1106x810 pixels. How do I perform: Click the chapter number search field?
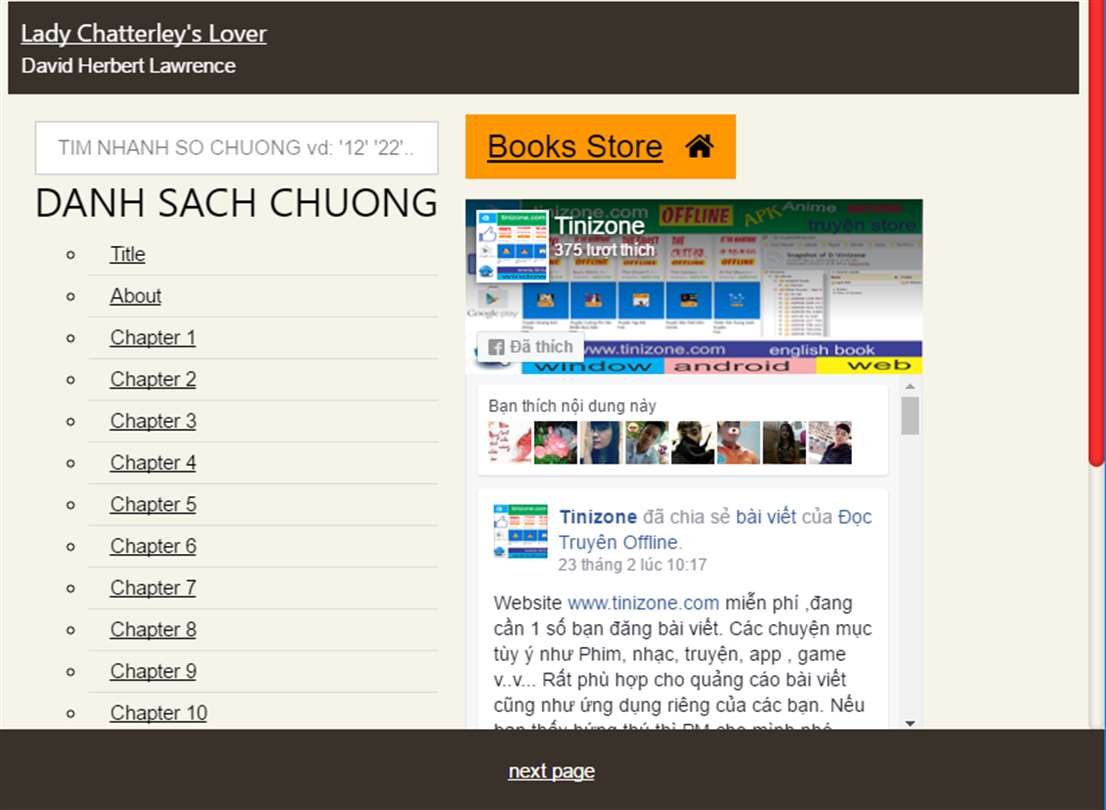point(236,147)
